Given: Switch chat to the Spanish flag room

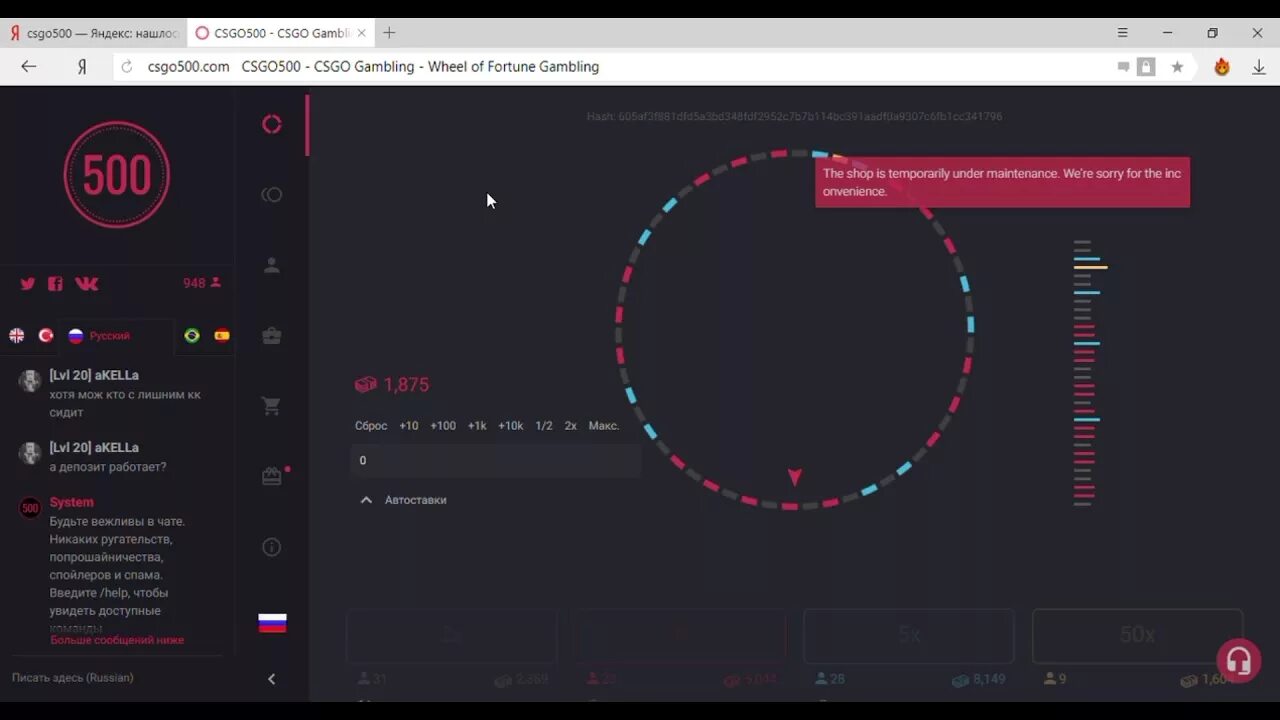Looking at the screenshot, I should 222,336.
